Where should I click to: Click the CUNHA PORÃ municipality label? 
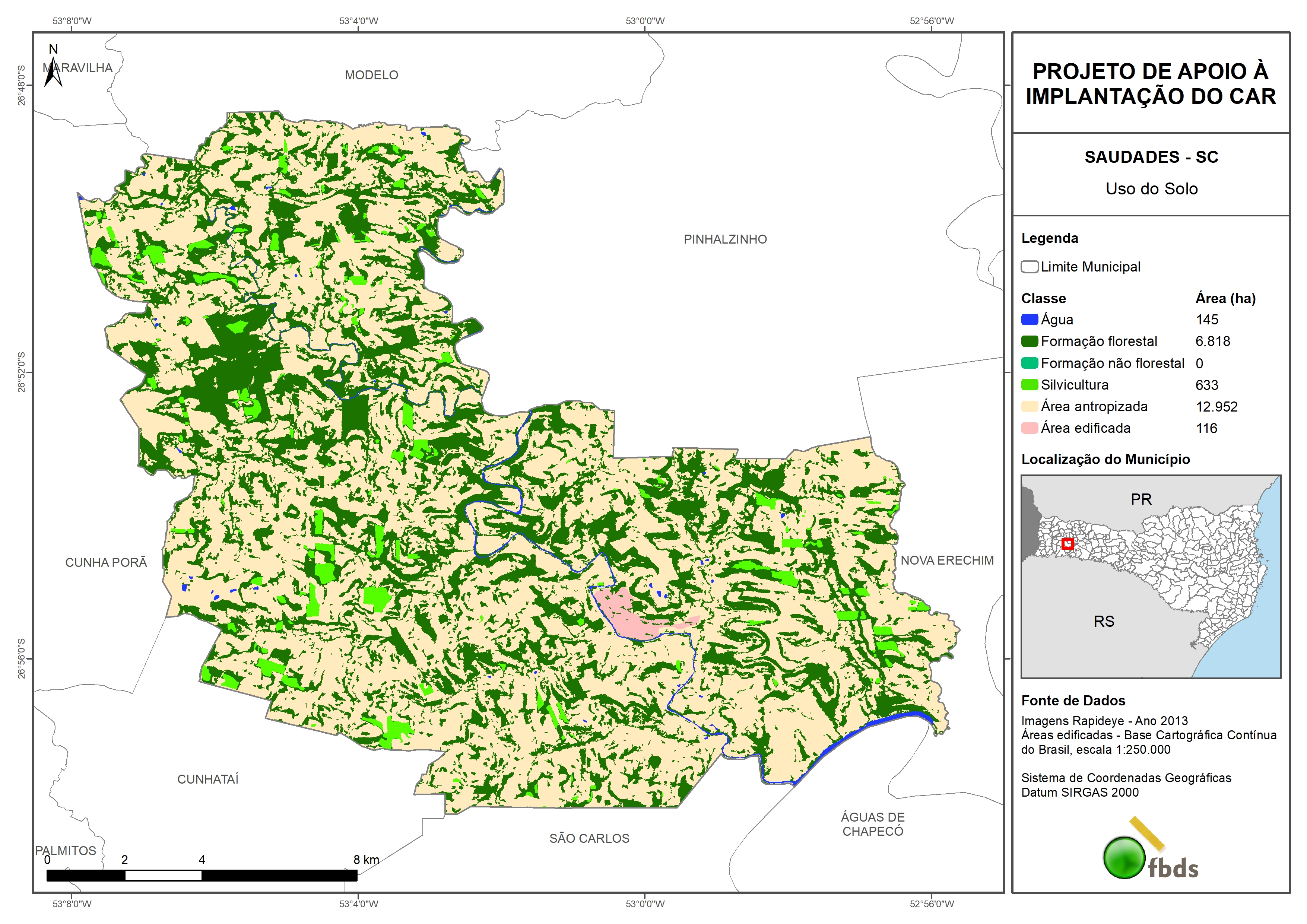[x=106, y=562]
